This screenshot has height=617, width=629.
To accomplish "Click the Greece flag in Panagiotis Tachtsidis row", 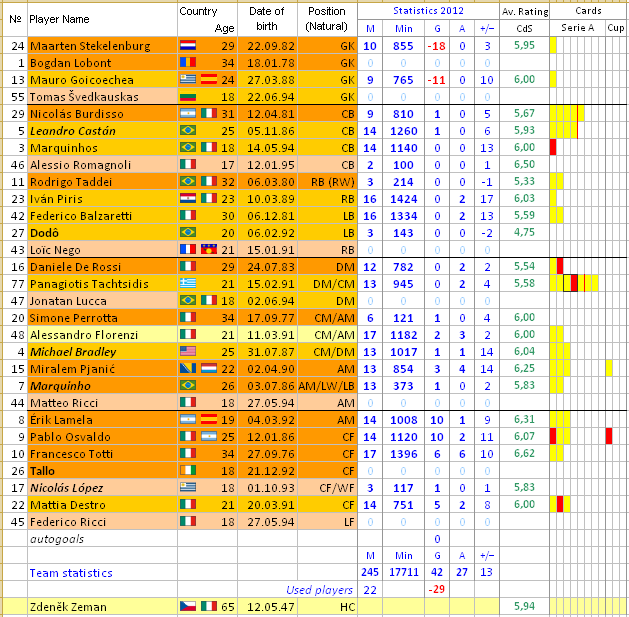I will (188, 283).
